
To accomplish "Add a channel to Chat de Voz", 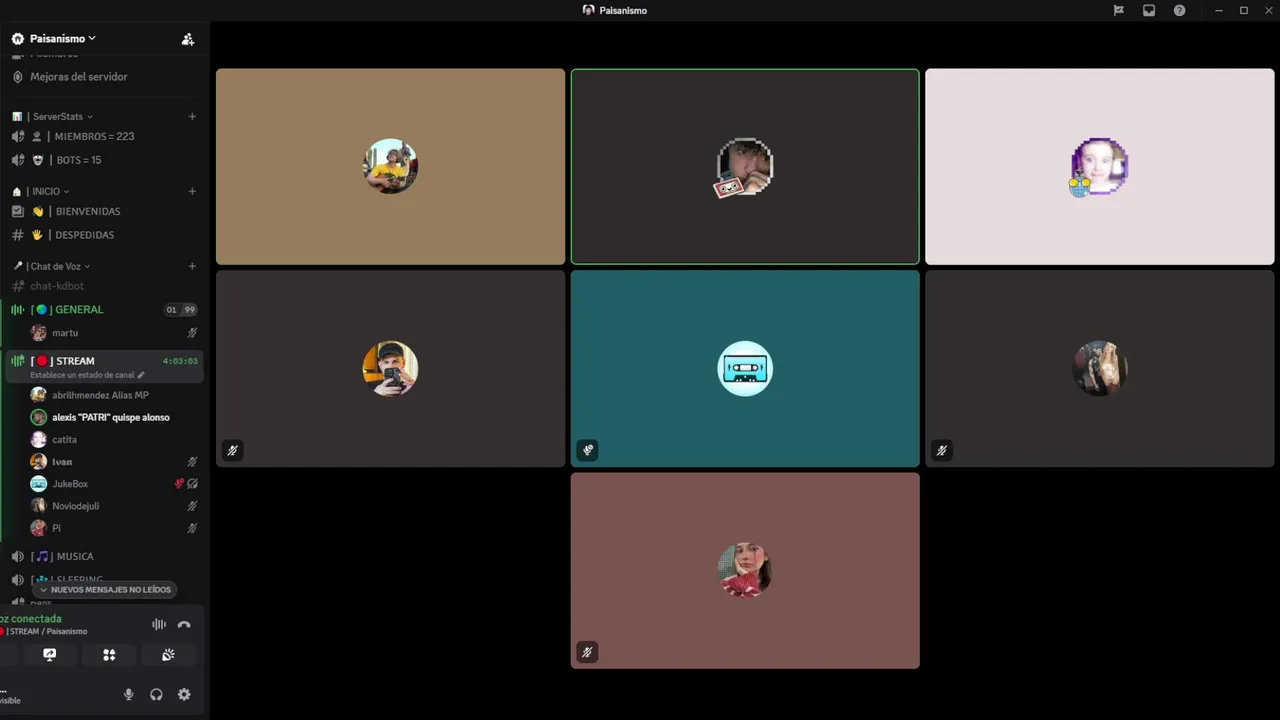I will pyautogui.click(x=192, y=267).
